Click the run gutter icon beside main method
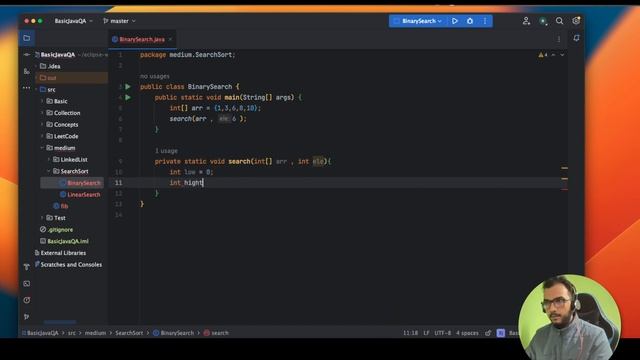Viewport: 640px width, 360px height. [x=128, y=97]
